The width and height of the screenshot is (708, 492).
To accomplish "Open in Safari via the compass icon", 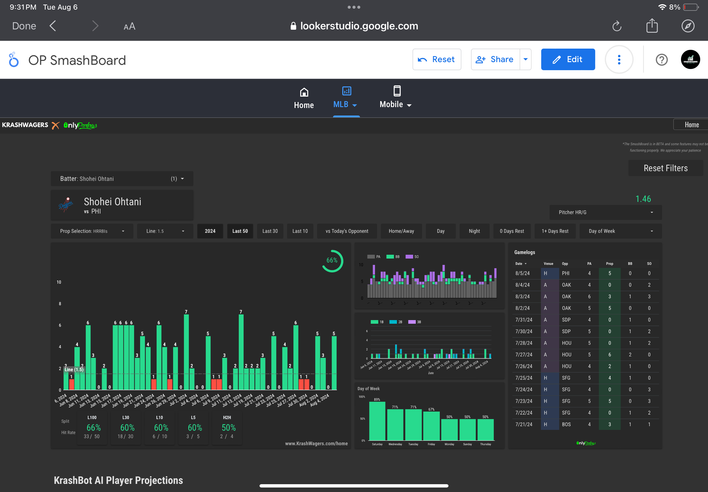I will pyautogui.click(x=688, y=26).
